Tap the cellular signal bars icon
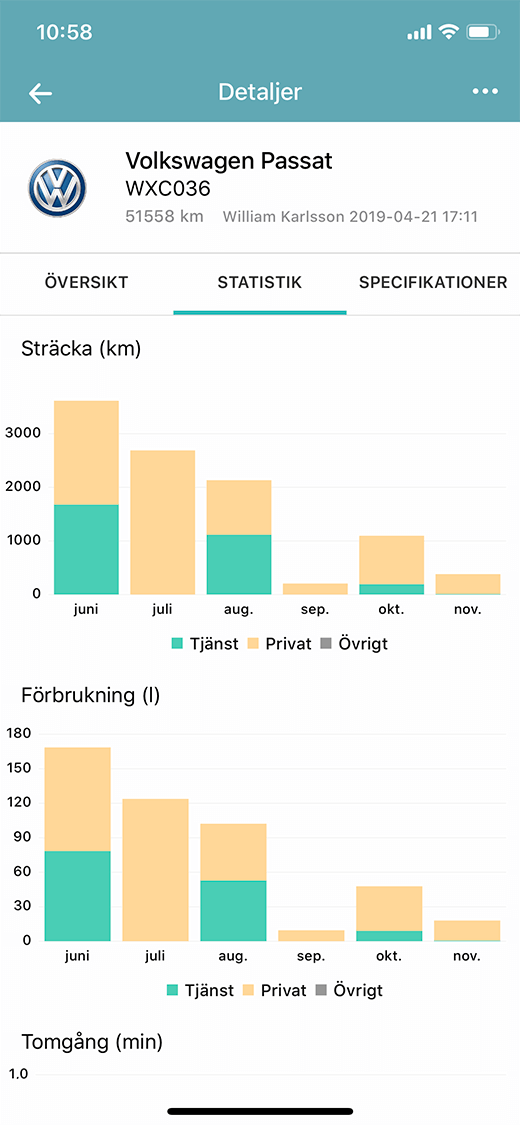The width and height of the screenshot is (520, 1126). point(419,32)
